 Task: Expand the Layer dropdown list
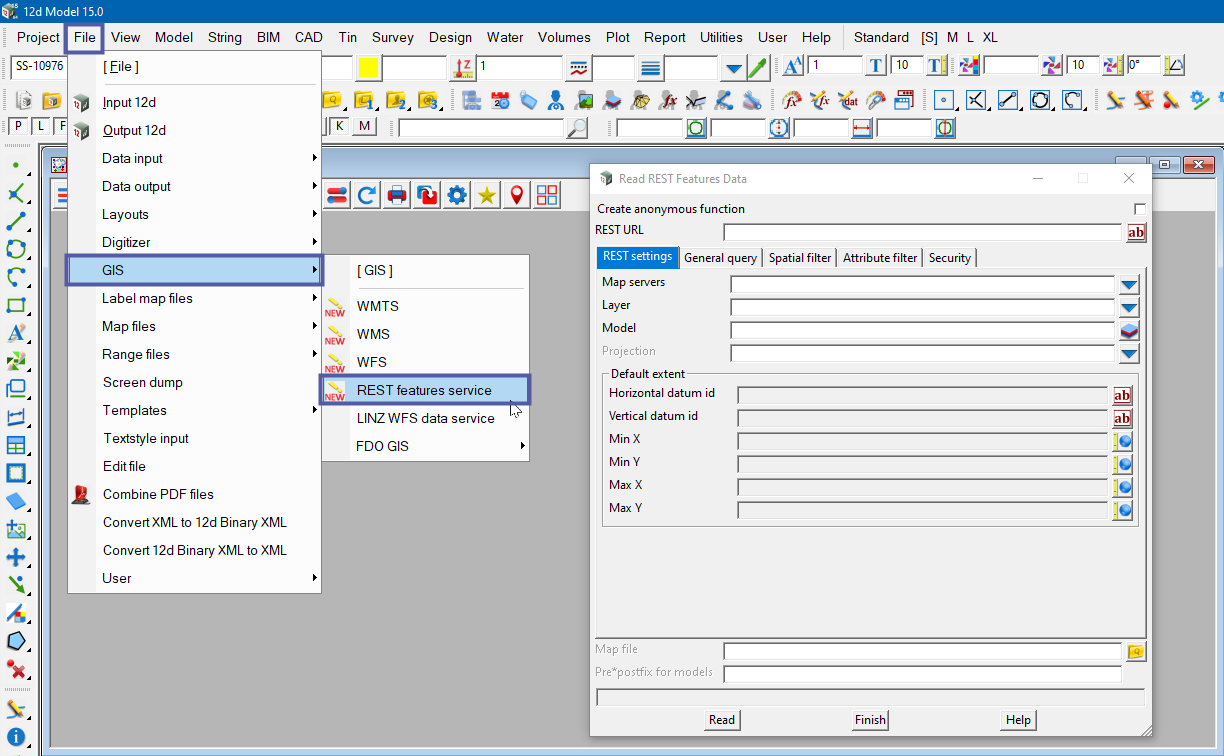tap(1129, 308)
